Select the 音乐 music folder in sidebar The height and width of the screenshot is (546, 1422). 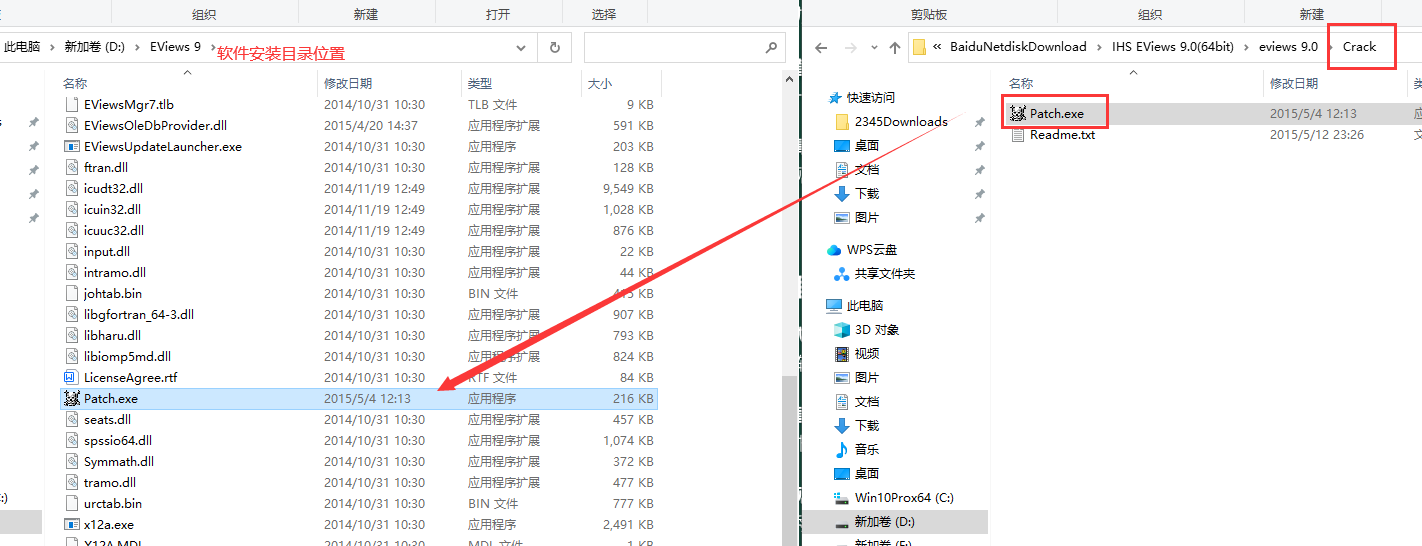point(841,450)
